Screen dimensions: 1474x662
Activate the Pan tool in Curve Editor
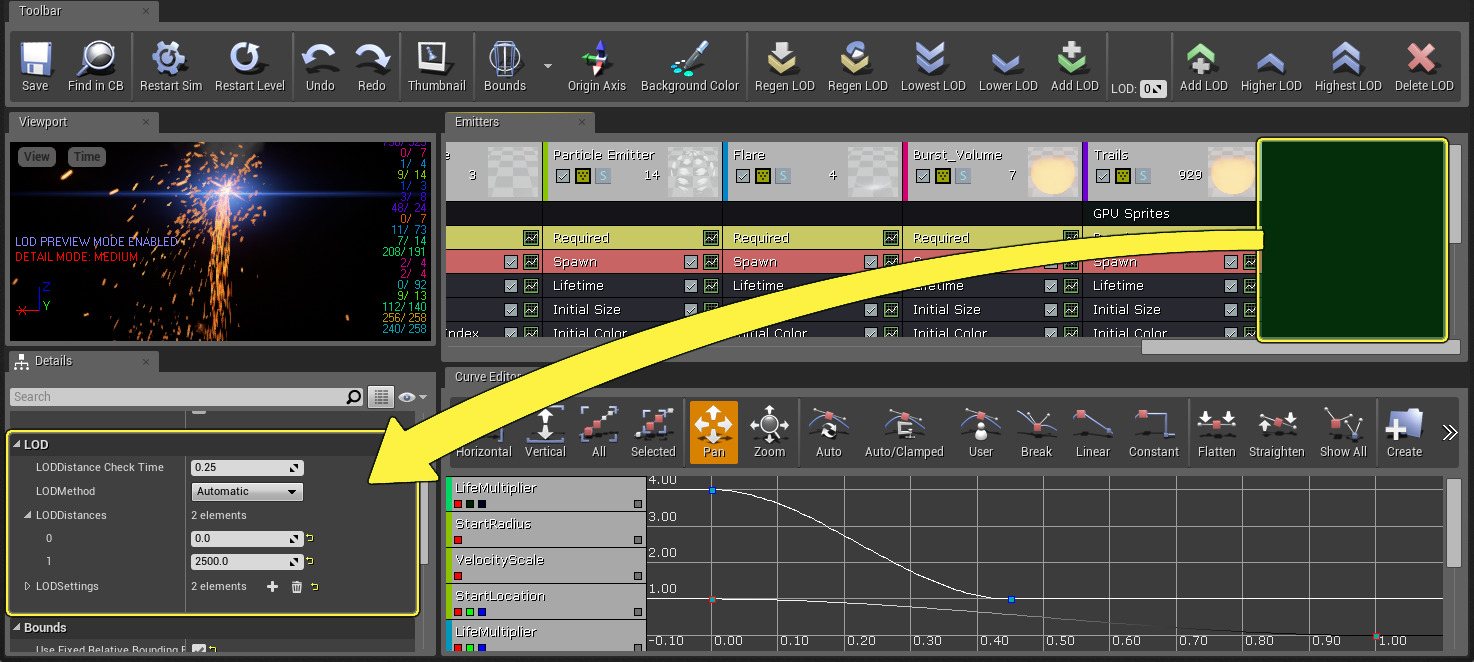tap(713, 432)
